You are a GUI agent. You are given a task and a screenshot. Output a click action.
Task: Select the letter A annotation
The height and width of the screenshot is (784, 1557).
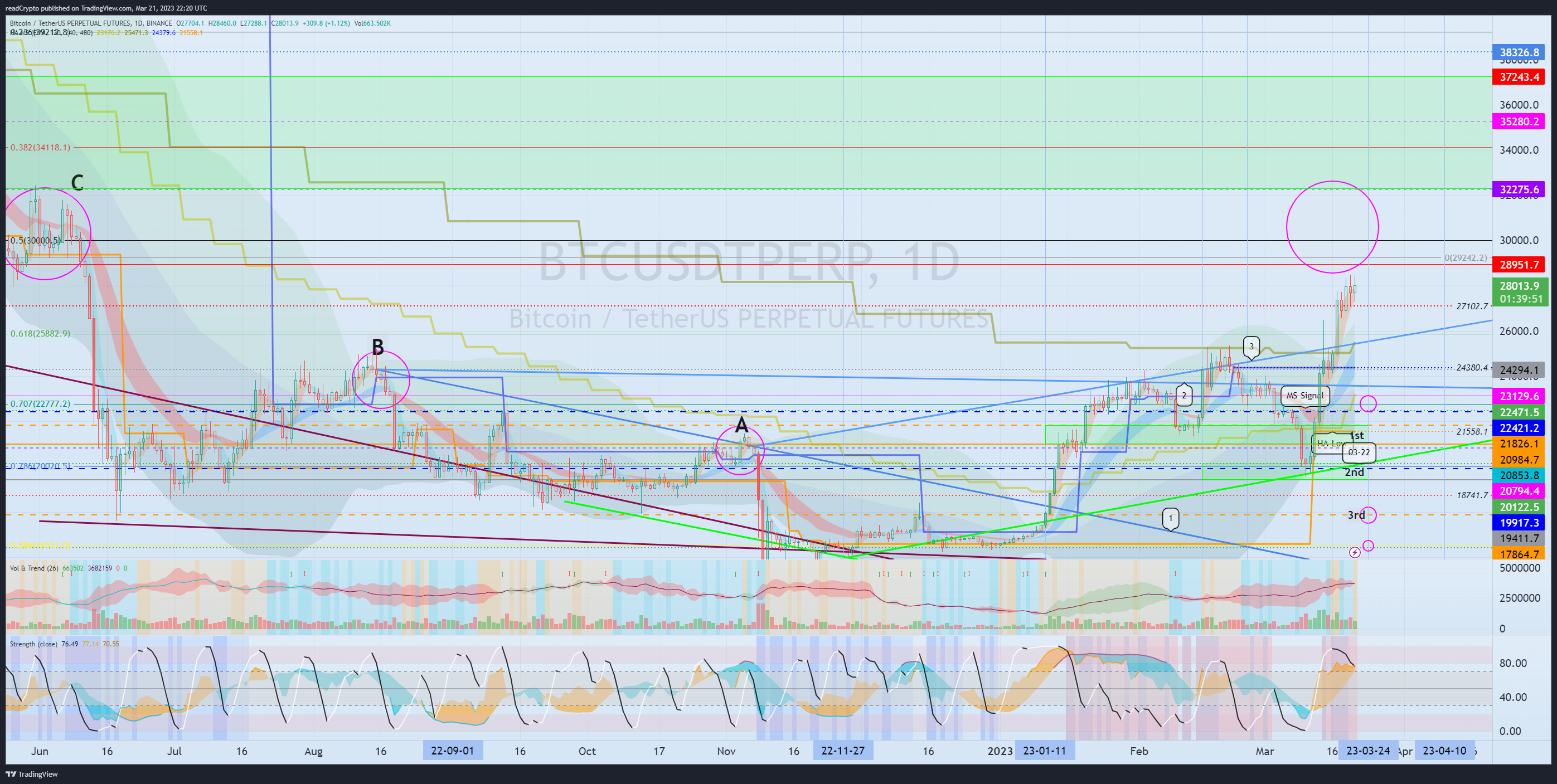(x=741, y=425)
